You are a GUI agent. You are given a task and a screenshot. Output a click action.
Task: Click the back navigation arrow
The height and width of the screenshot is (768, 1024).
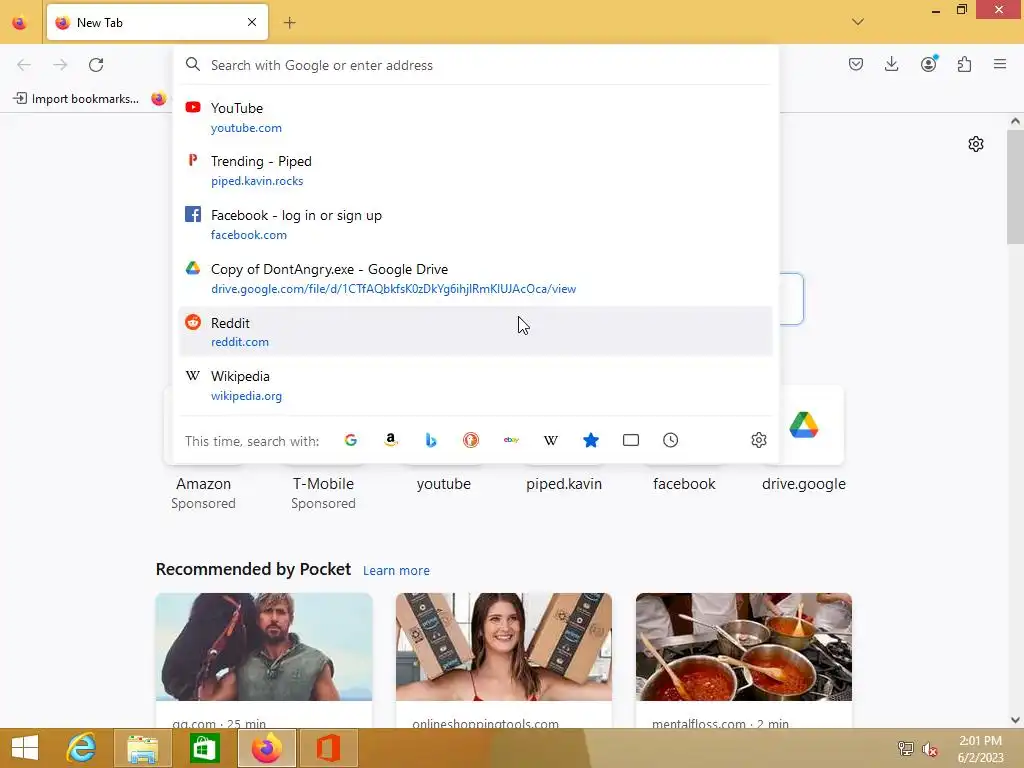24,65
